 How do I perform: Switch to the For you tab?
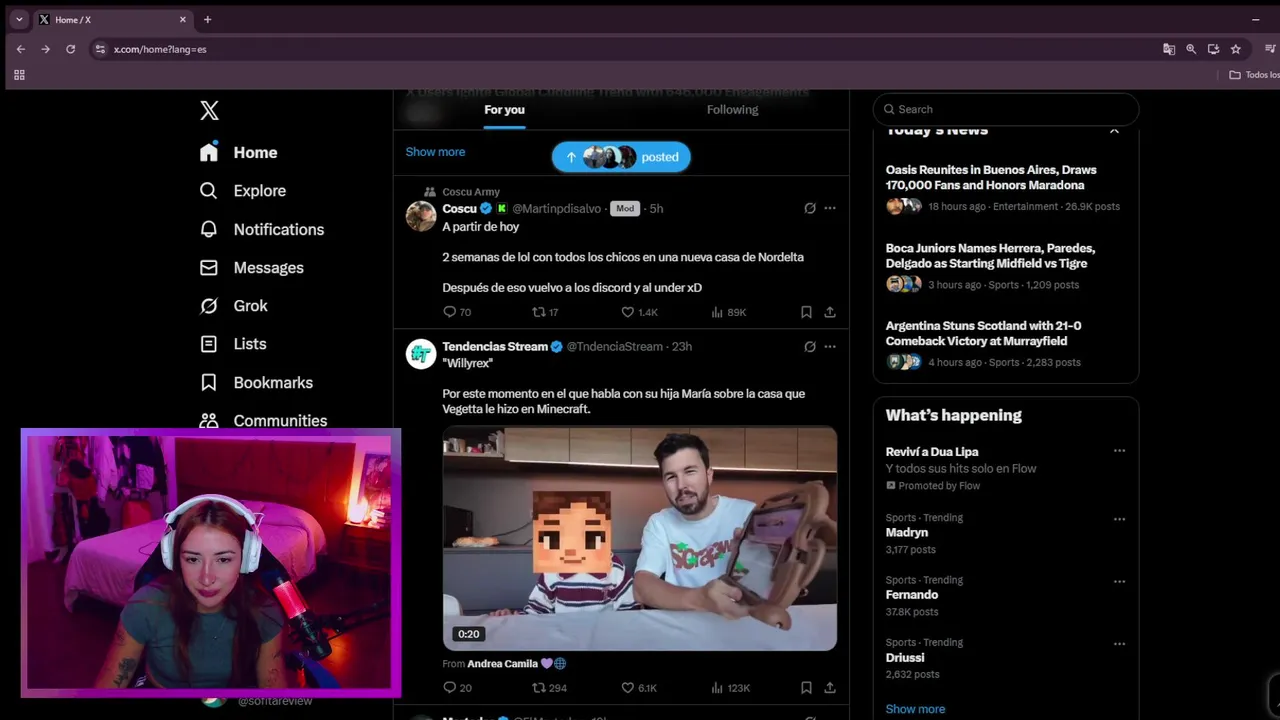point(504,110)
